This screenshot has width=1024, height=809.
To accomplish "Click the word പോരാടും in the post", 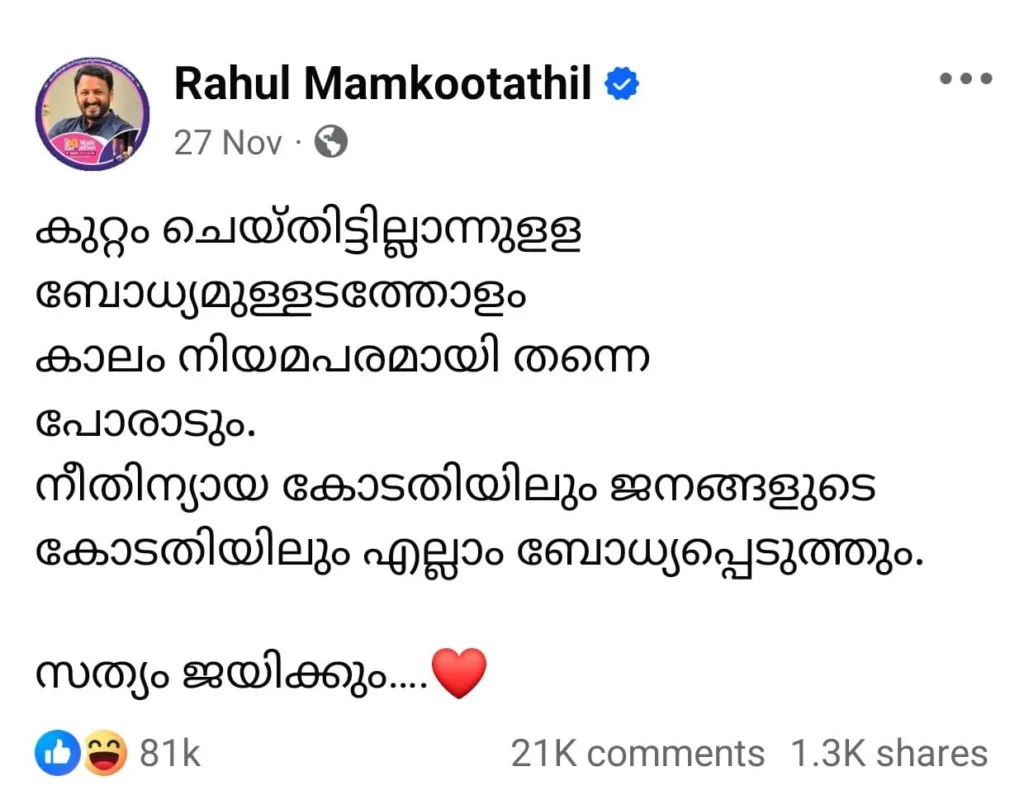I will pos(146,424).
